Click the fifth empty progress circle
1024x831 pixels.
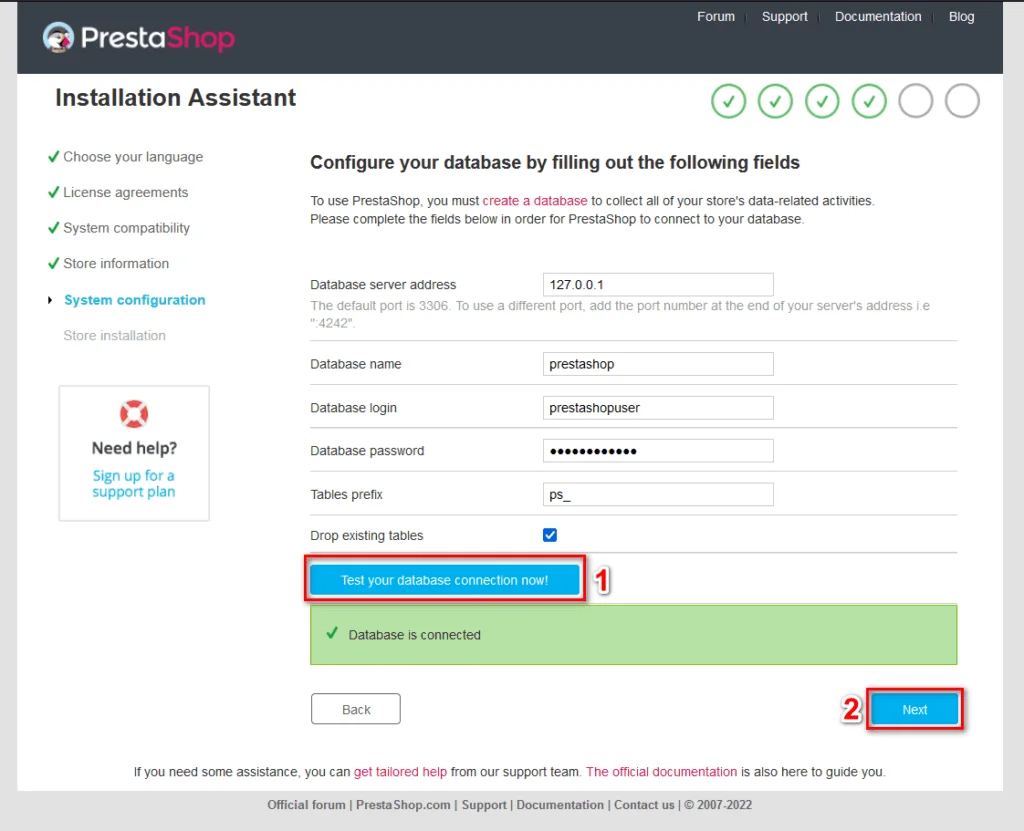[x=916, y=101]
